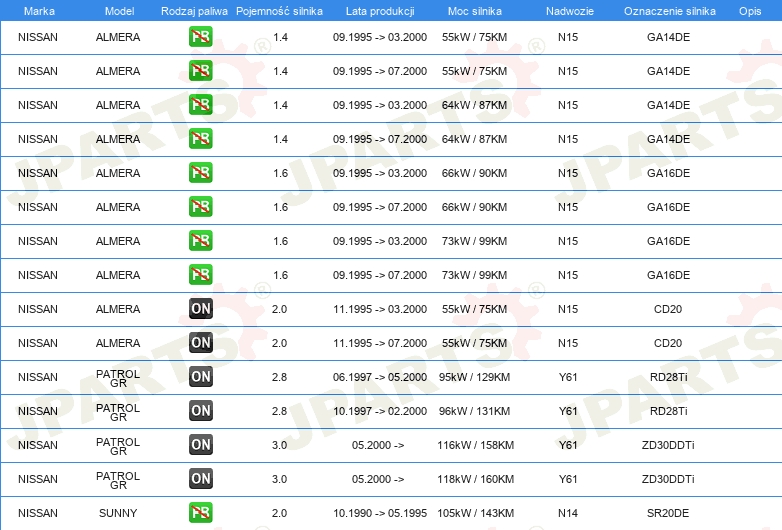Click the 10.1997 -> 02.2000 production years cell
The height and width of the screenshot is (530, 782).
[x=380, y=411]
